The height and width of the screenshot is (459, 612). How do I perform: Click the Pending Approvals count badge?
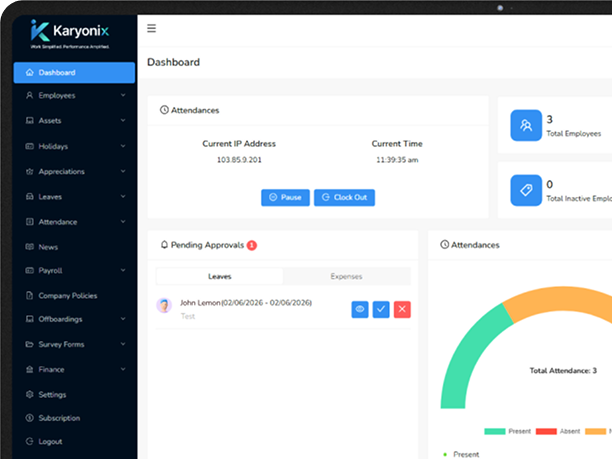click(252, 245)
